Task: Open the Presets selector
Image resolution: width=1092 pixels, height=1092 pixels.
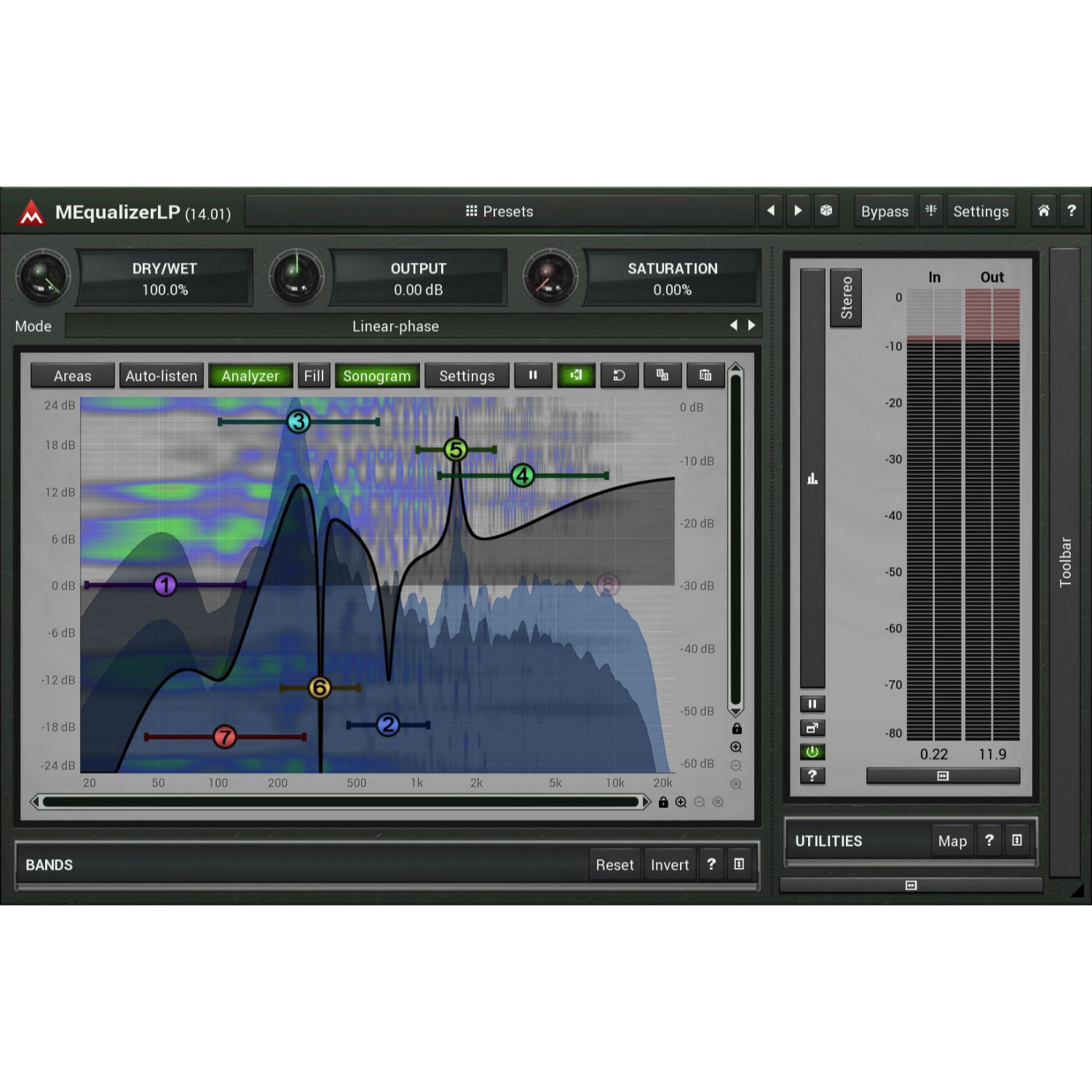Action: 499,211
